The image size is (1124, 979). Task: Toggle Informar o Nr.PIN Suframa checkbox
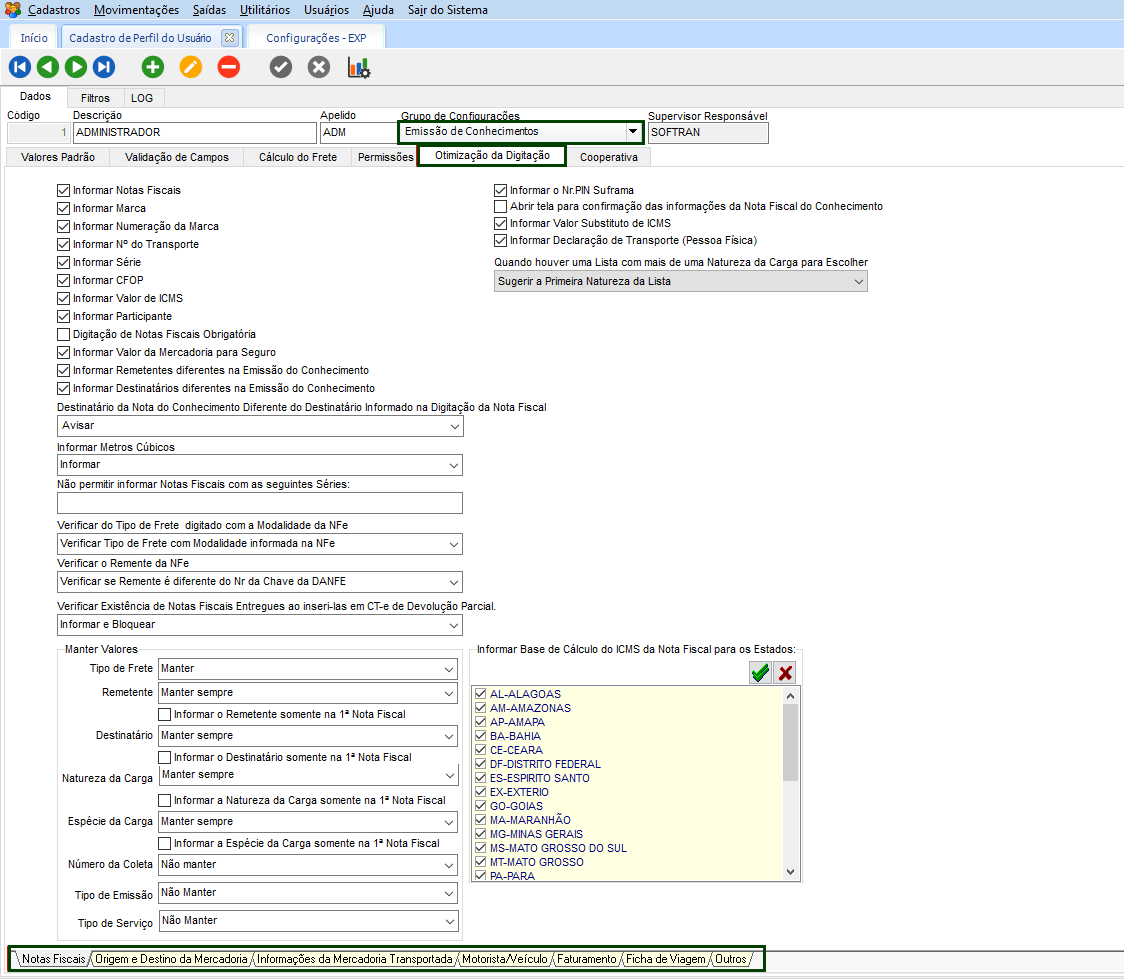click(500, 190)
